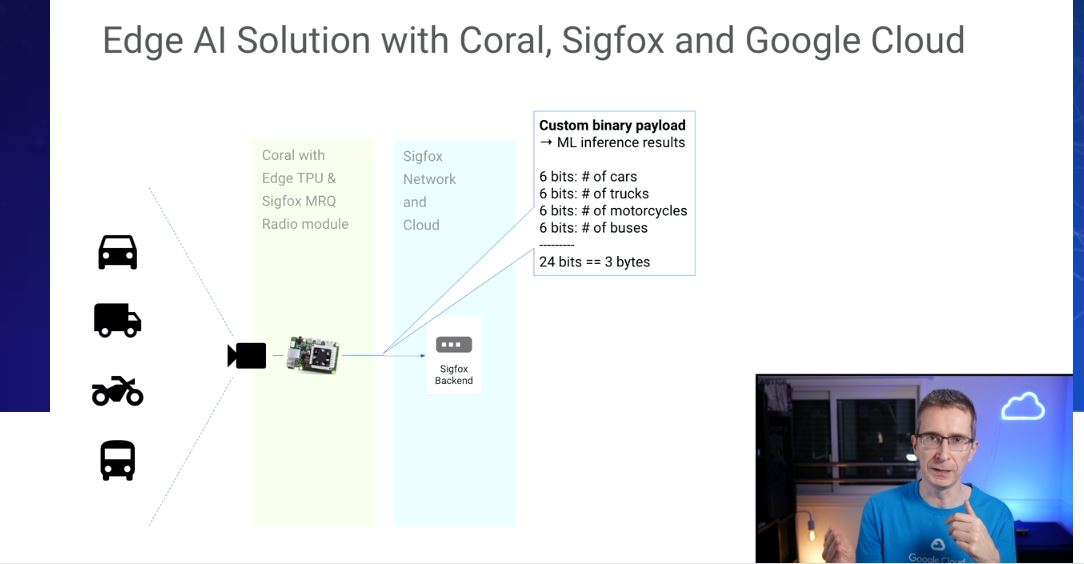Click the 'Sigfox MRQ' label

[299, 201]
